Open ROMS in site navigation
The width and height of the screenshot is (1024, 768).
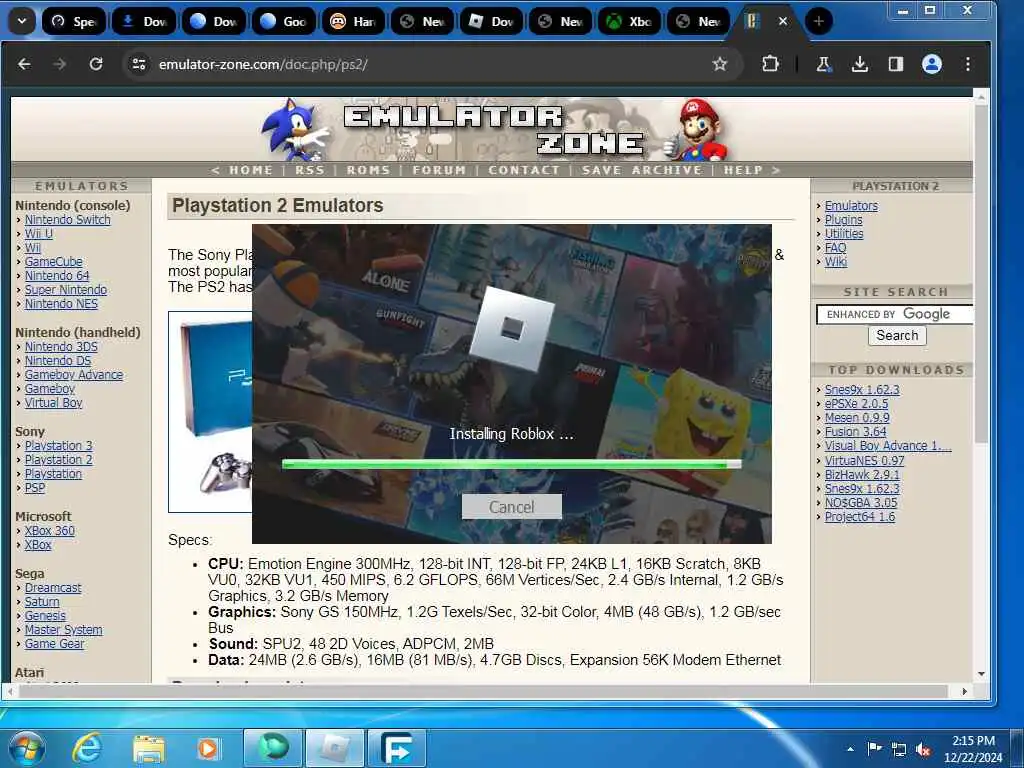[x=368, y=170]
